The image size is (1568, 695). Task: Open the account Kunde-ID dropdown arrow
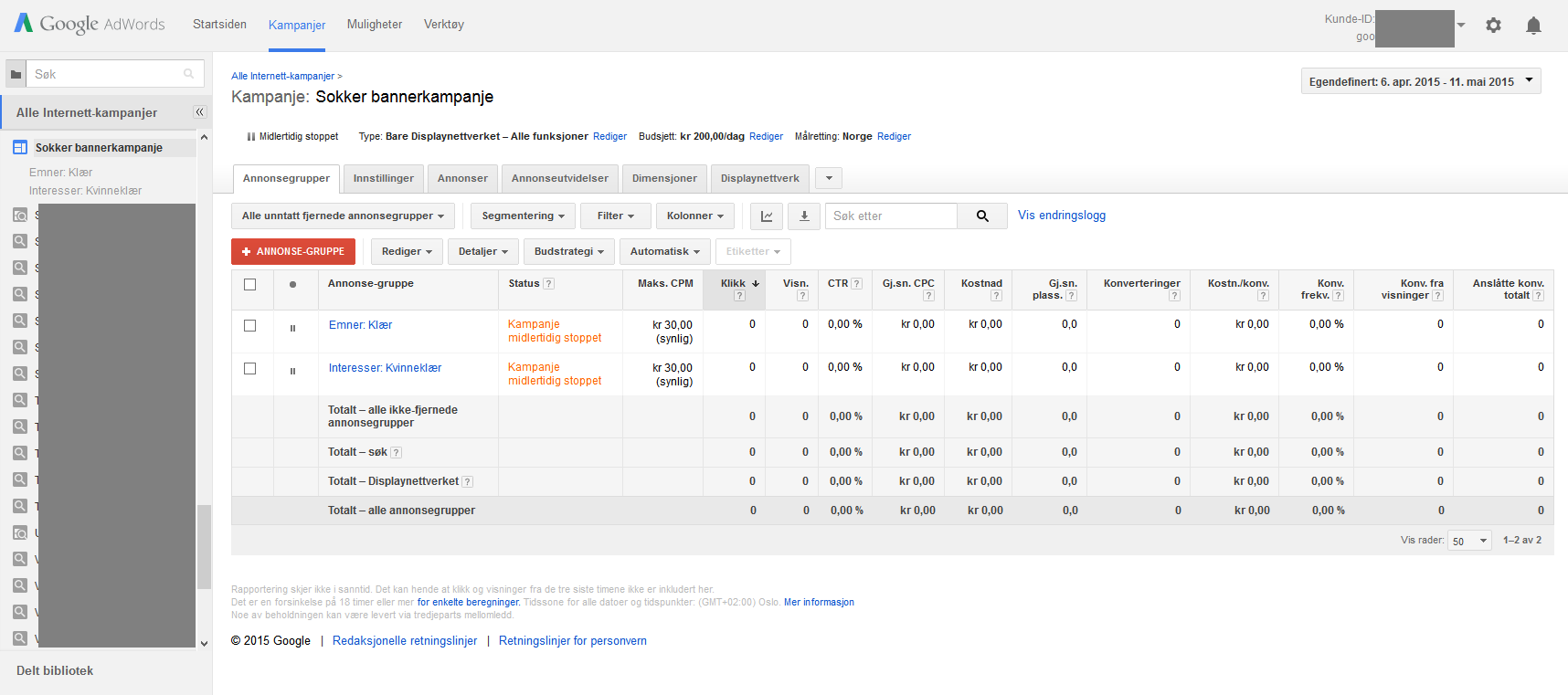tap(1461, 26)
